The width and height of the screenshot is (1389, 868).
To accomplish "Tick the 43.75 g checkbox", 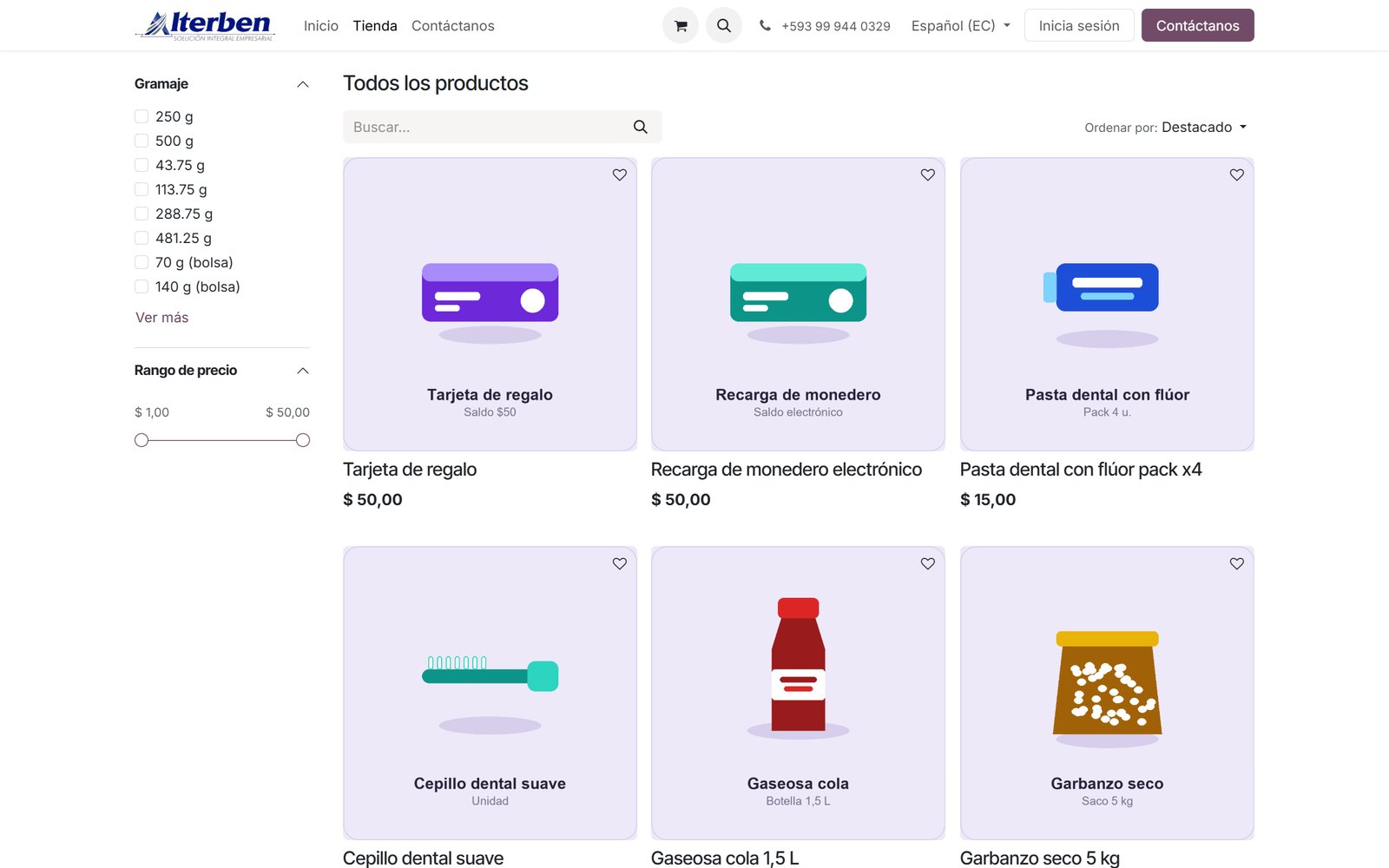I will pyautogui.click(x=142, y=165).
